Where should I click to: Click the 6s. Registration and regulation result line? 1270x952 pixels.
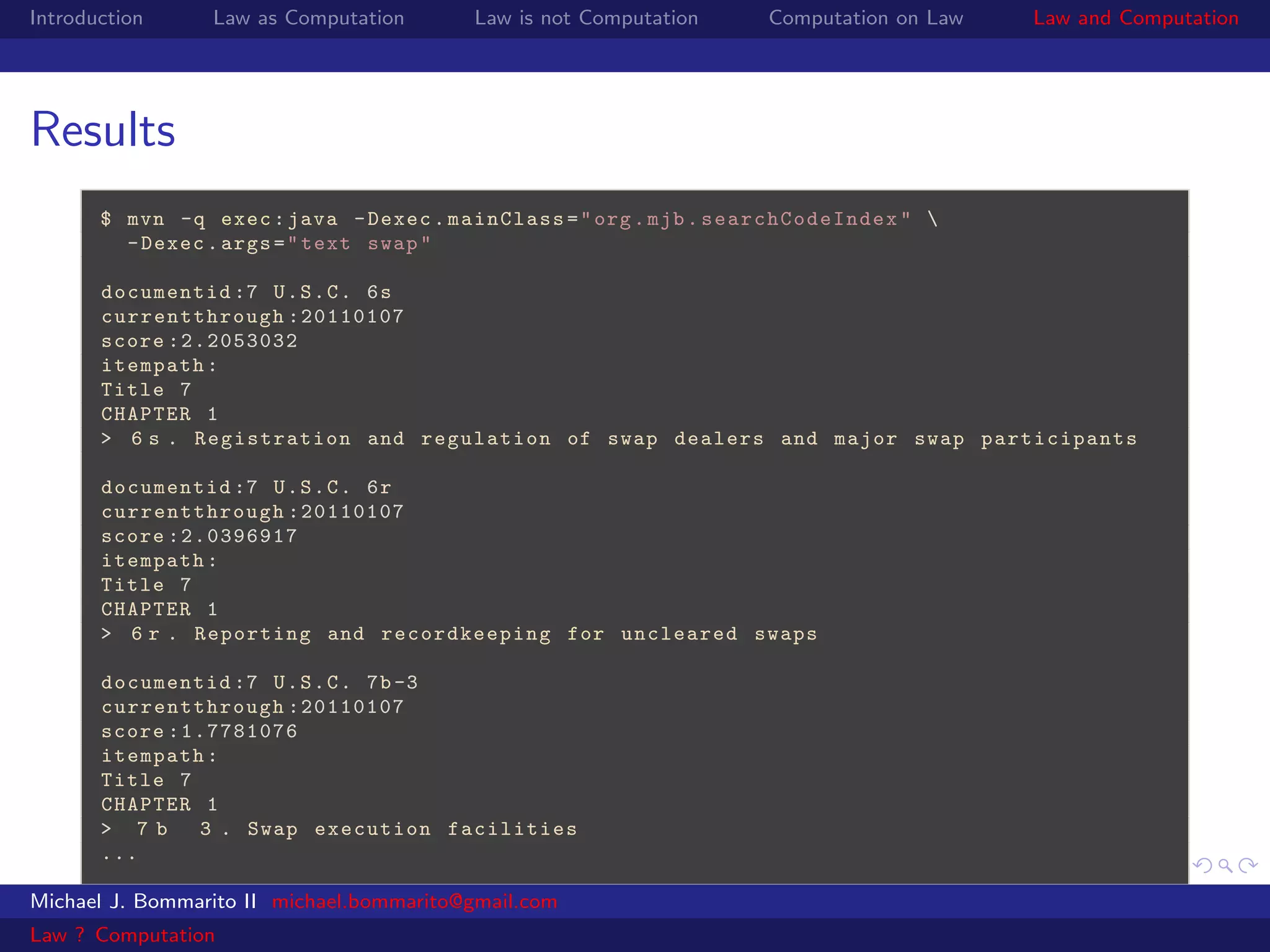(x=619, y=439)
